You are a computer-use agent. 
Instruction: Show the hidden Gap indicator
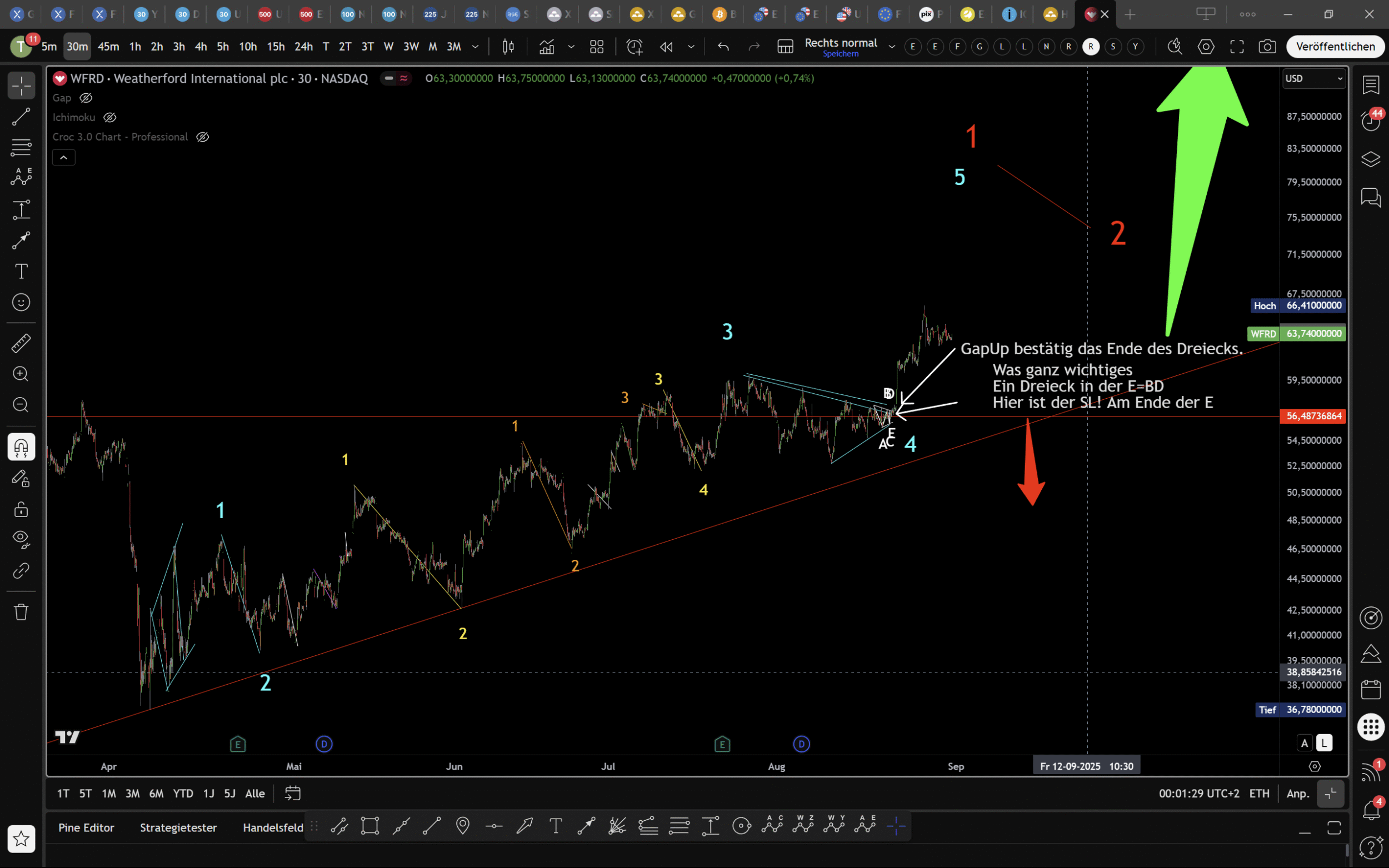[86, 98]
